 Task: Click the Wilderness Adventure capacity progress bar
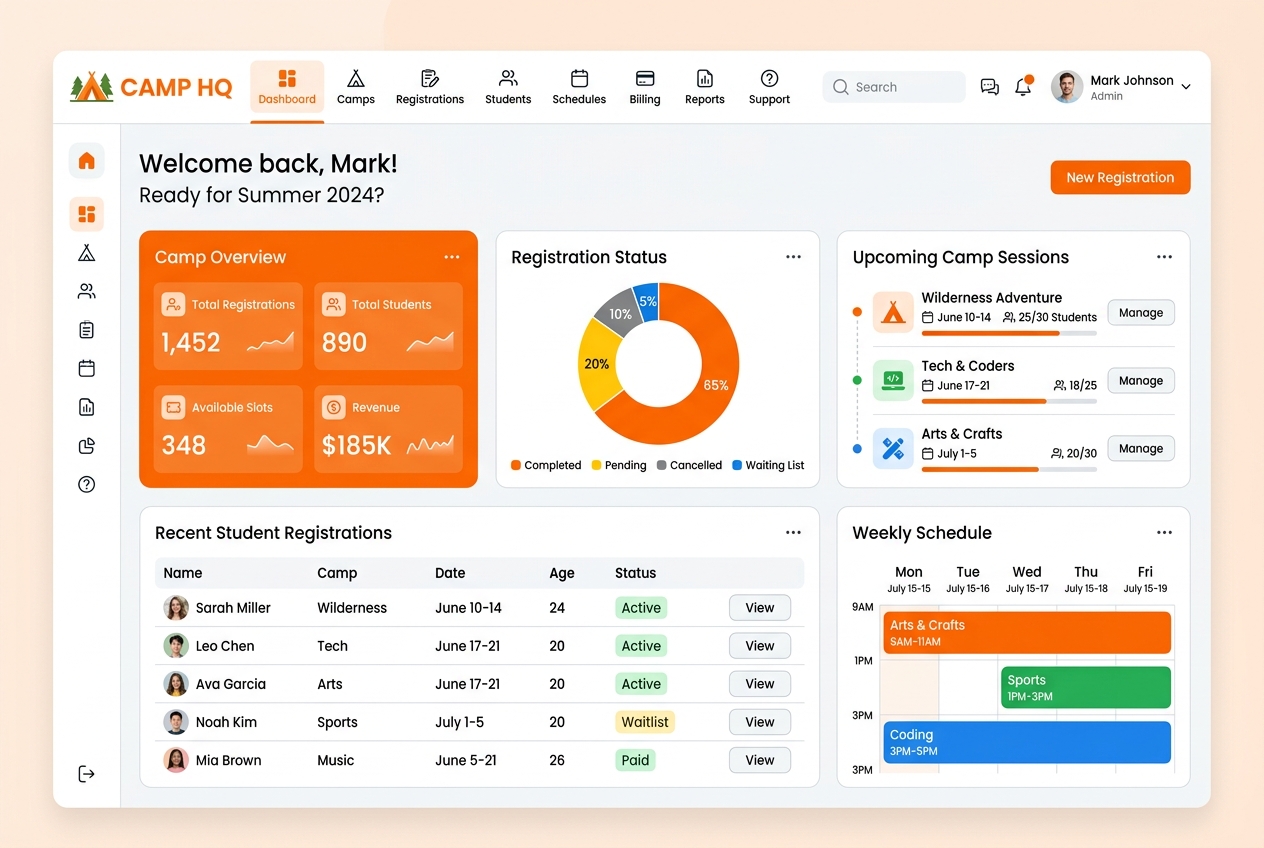(1009, 333)
